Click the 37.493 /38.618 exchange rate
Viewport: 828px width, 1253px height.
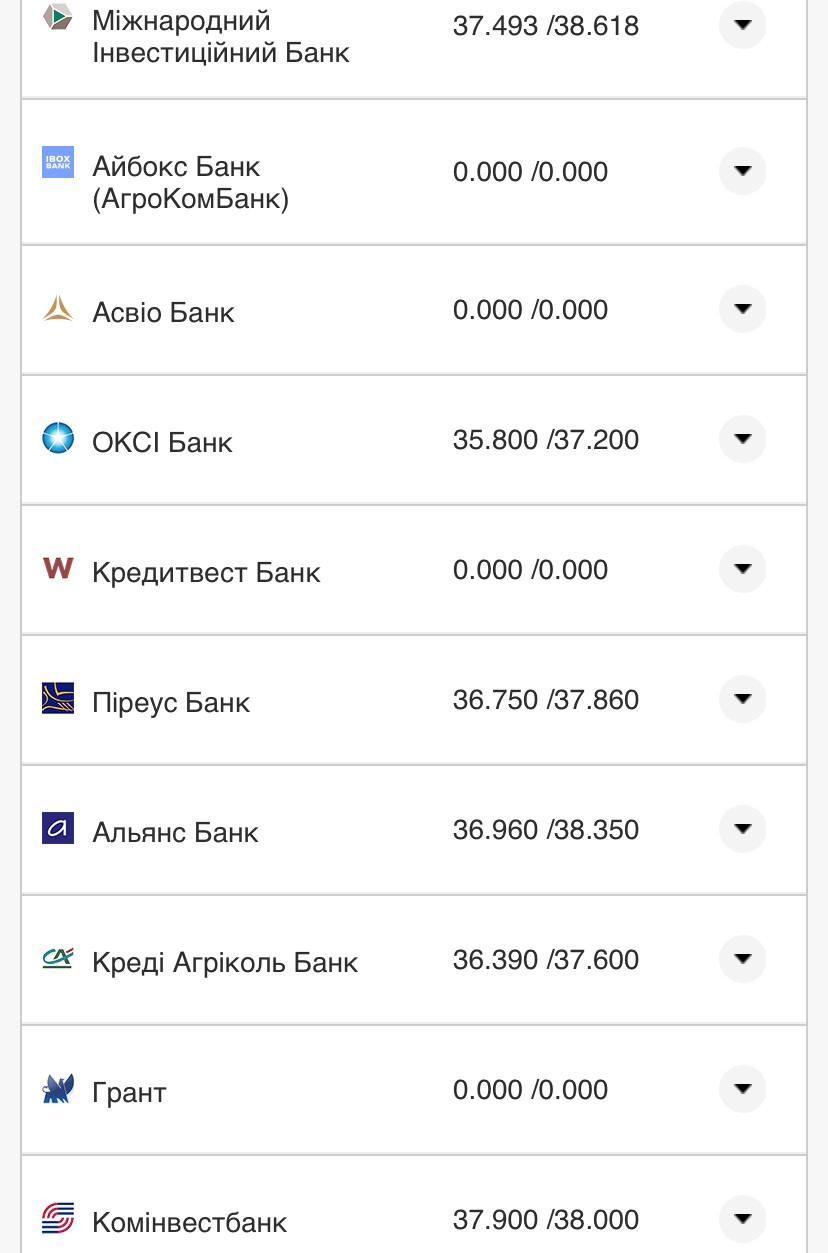click(x=545, y=26)
